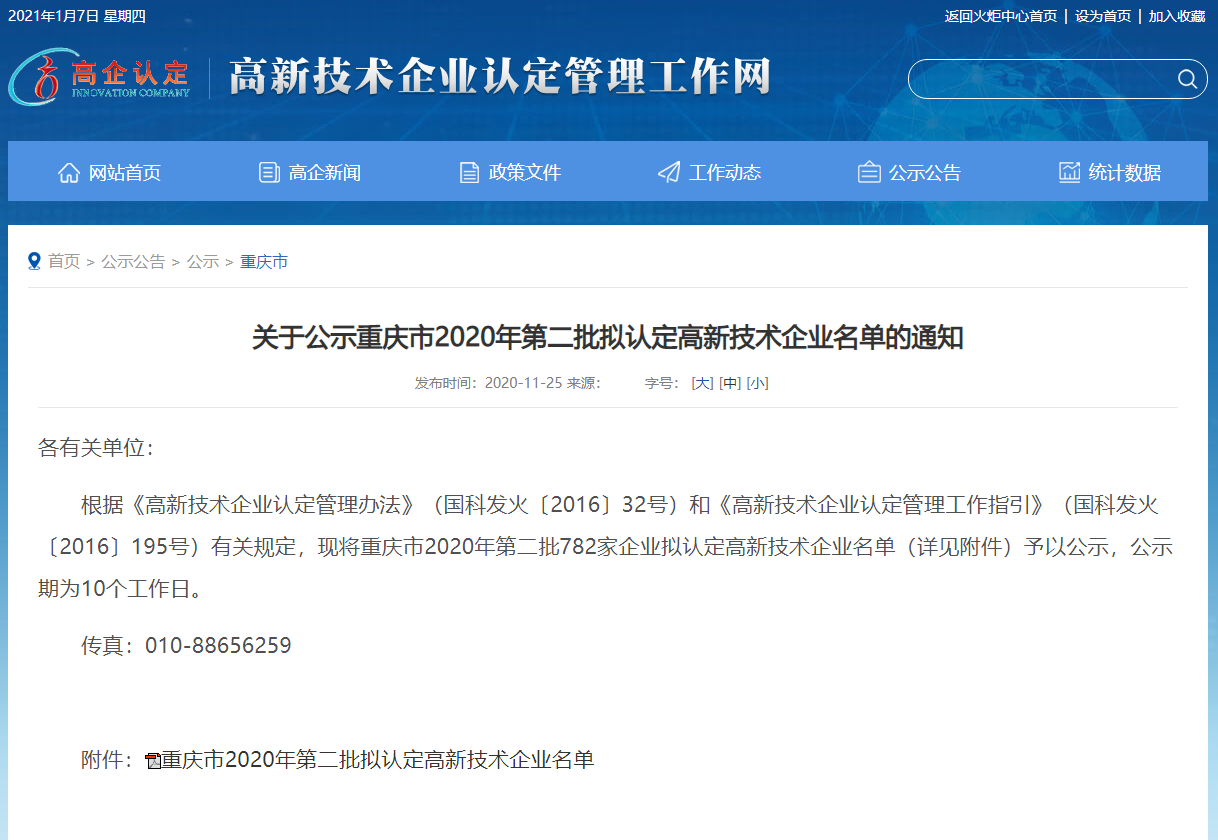Screen dimensions: 1218x840
Task: Set font size to medium [中]
Action: [730, 383]
